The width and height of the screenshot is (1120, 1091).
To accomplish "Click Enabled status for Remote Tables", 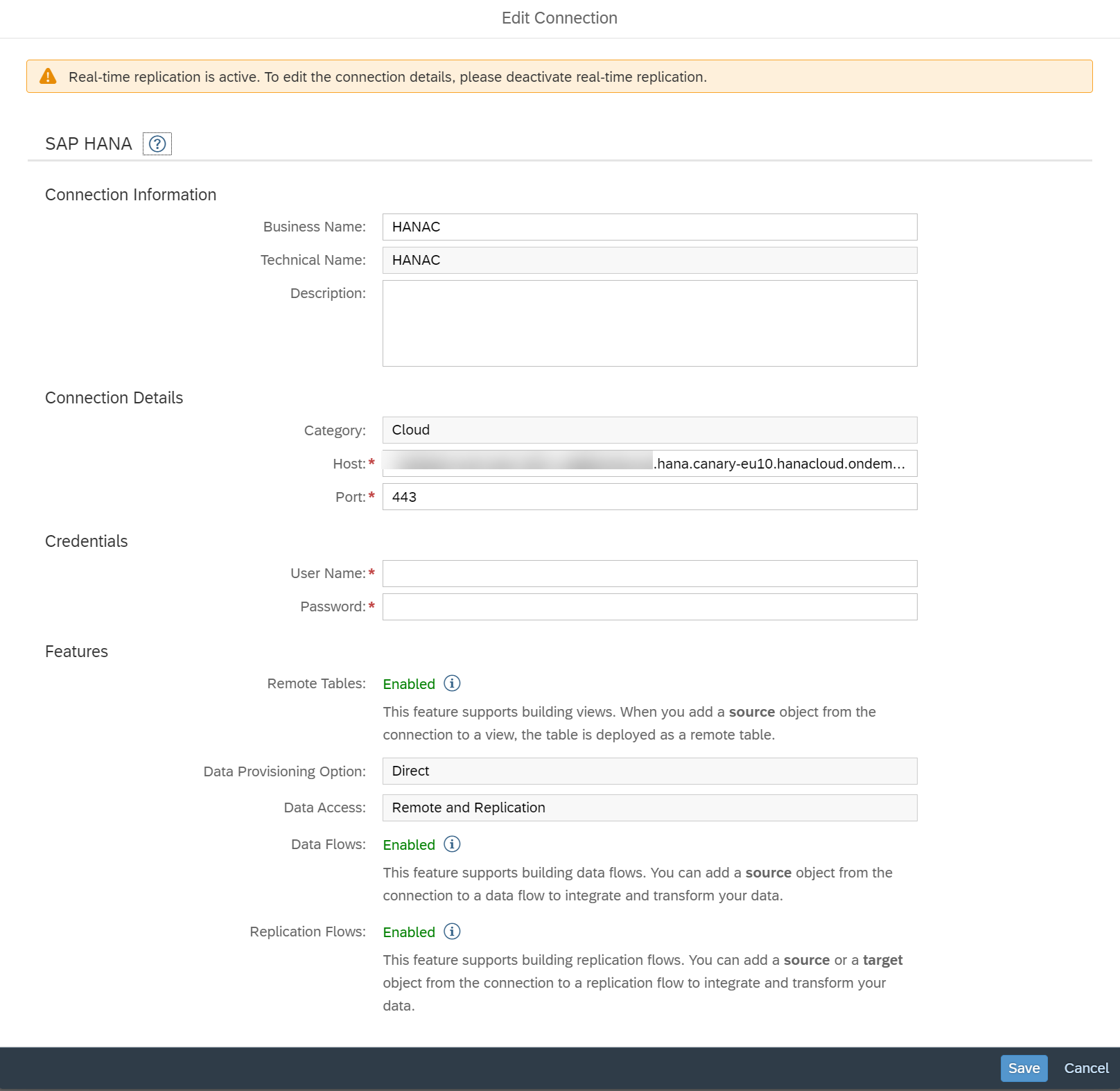I will [409, 683].
